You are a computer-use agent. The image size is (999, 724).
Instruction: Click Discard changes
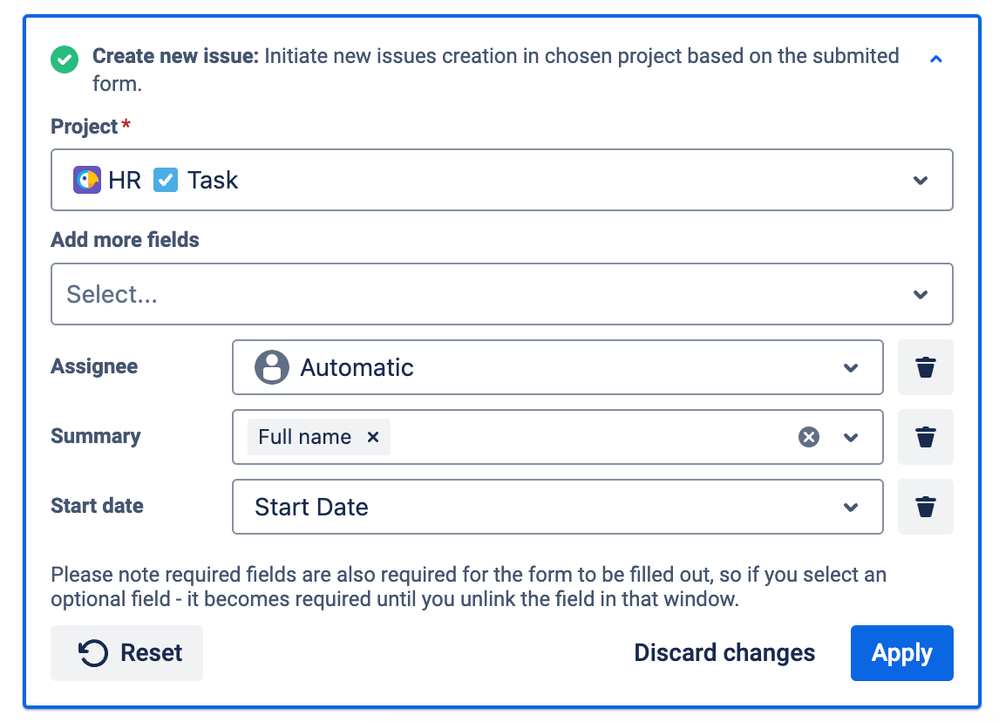click(x=724, y=653)
